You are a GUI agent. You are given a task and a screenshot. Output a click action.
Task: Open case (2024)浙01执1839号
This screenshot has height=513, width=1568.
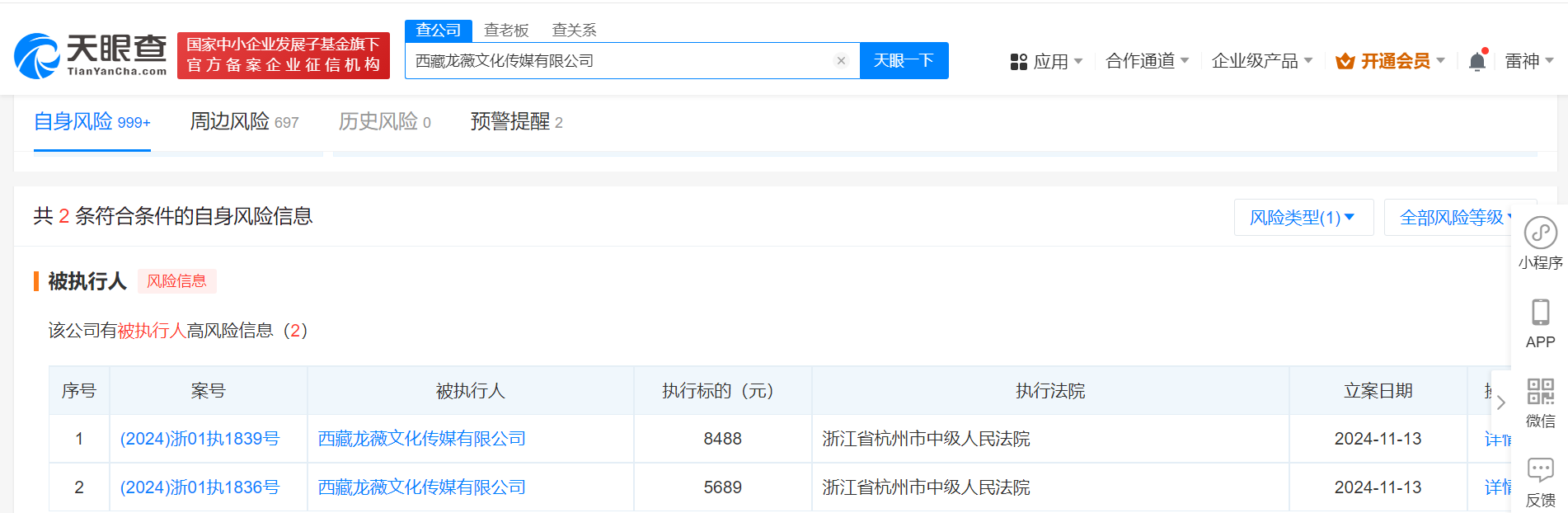click(200, 439)
